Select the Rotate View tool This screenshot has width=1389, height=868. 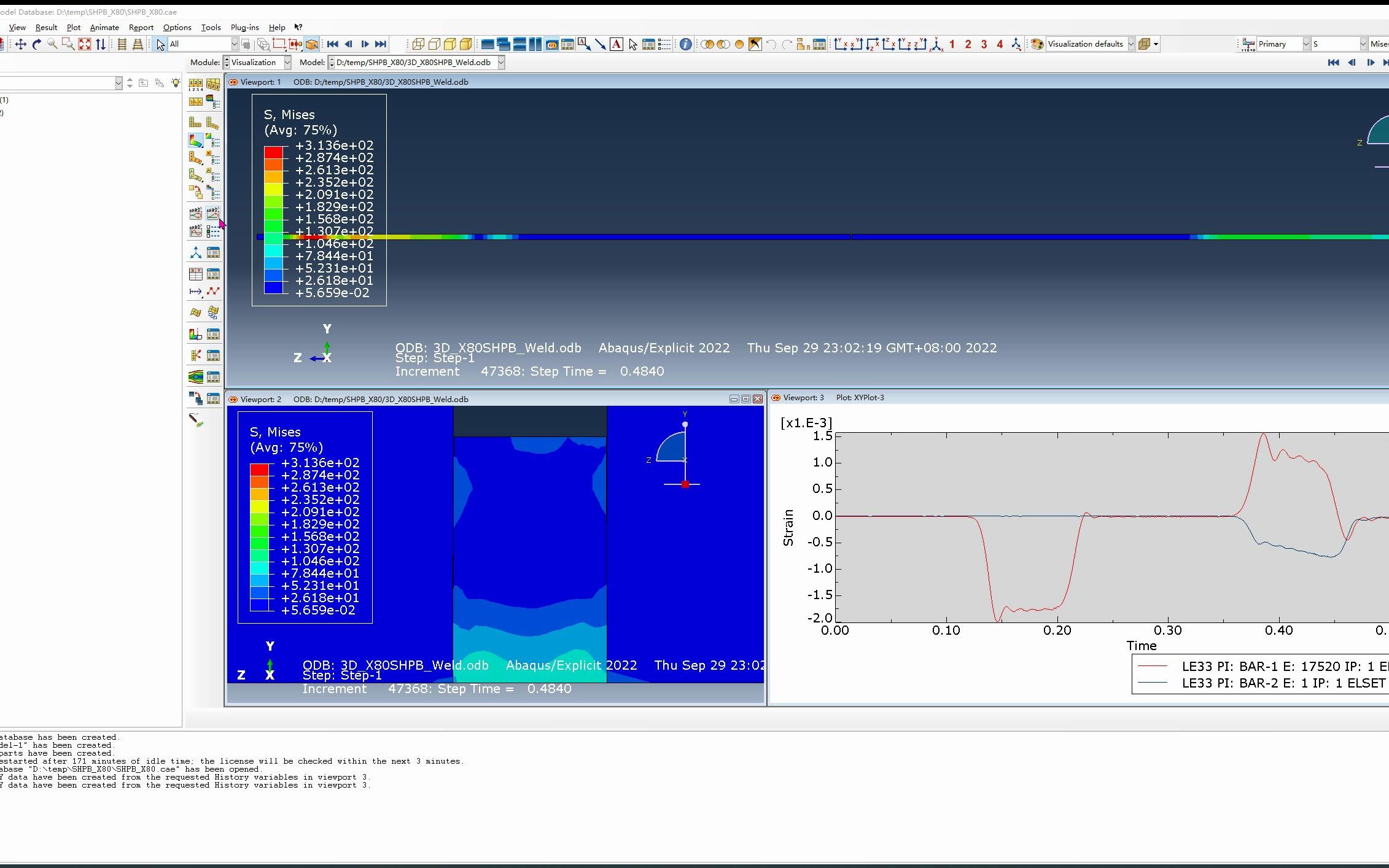click(x=37, y=44)
